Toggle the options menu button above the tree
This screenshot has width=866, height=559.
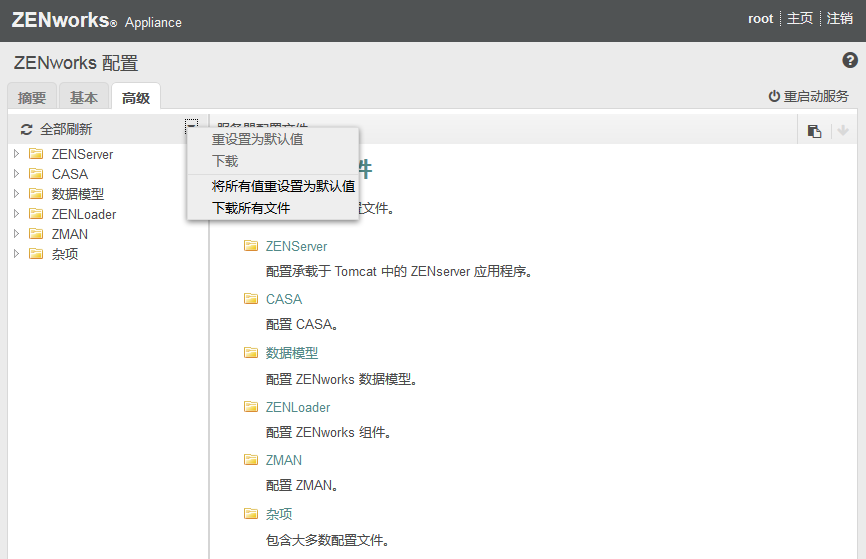pos(191,125)
